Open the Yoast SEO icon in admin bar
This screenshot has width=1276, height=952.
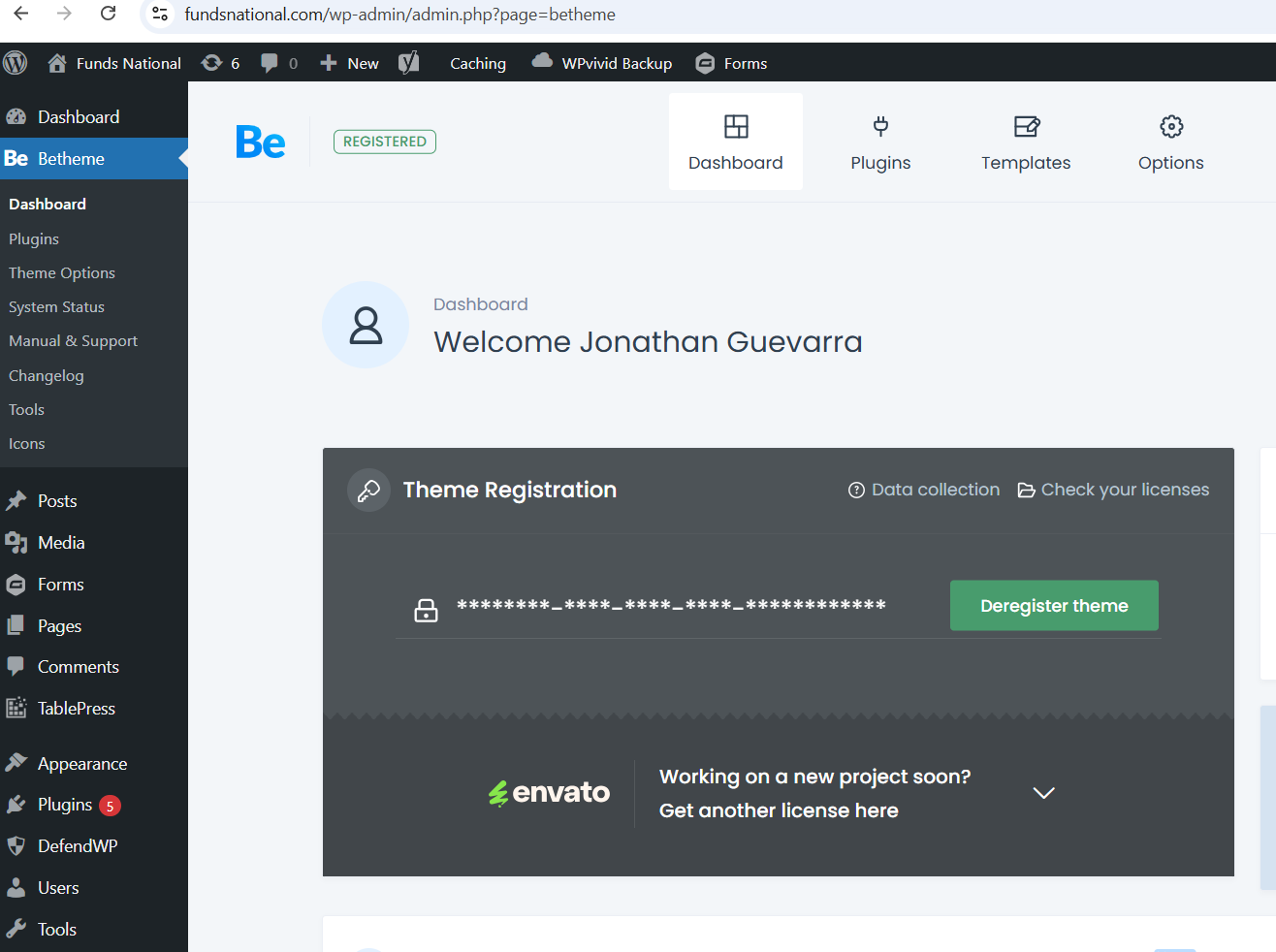click(x=409, y=63)
